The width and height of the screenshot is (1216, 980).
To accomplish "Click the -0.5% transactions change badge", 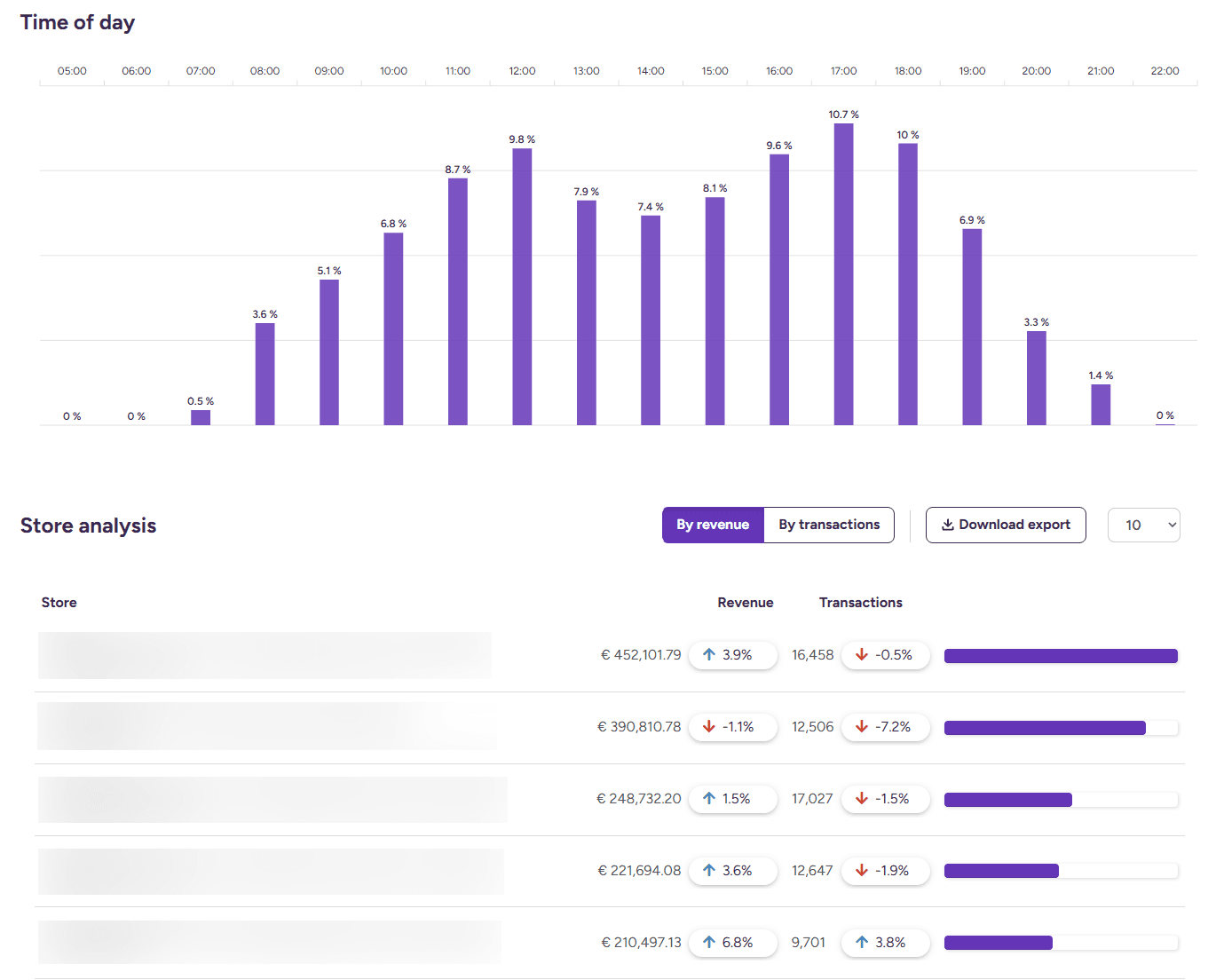I will click(x=886, y=655).
